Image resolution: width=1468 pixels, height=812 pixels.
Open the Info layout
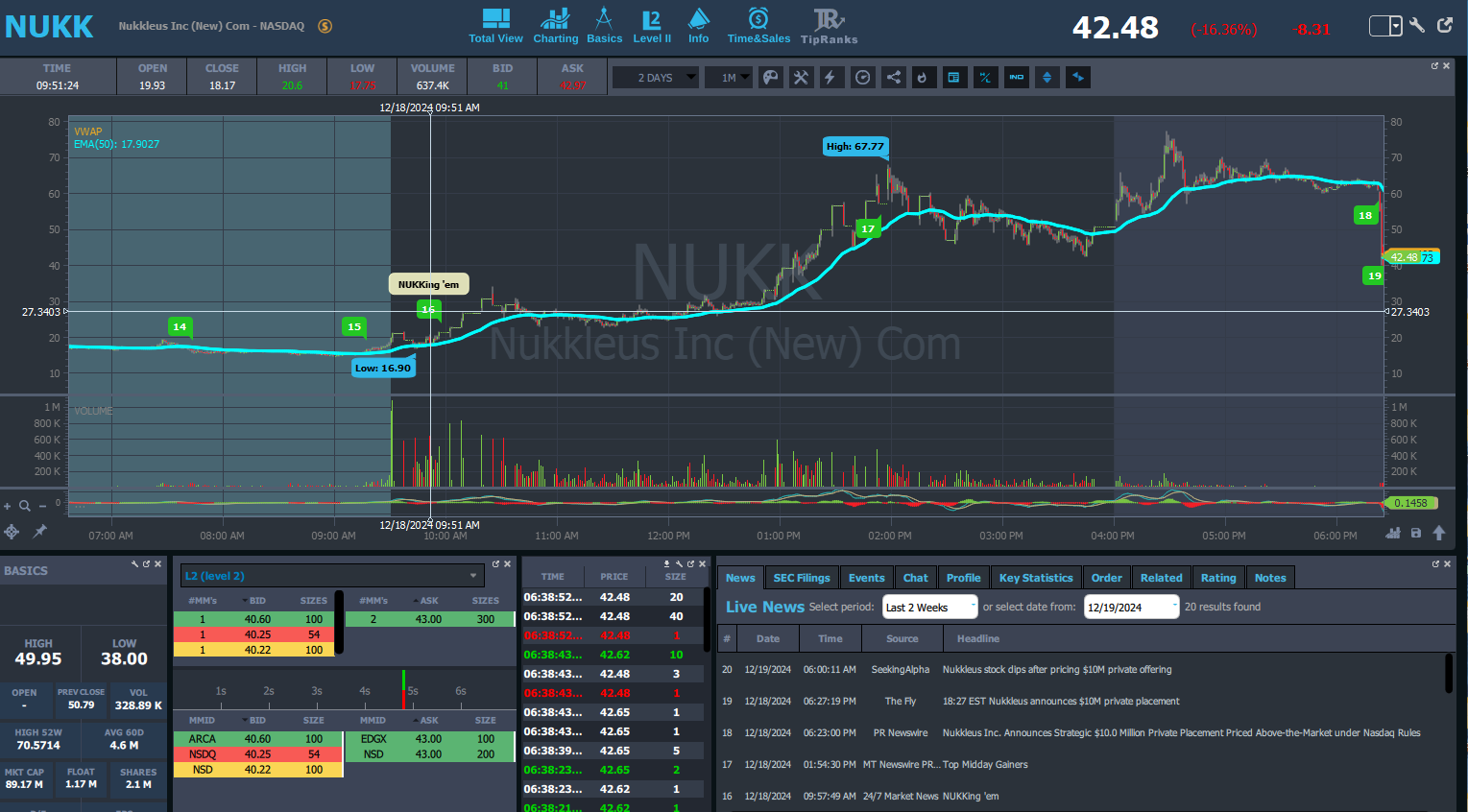699,26
